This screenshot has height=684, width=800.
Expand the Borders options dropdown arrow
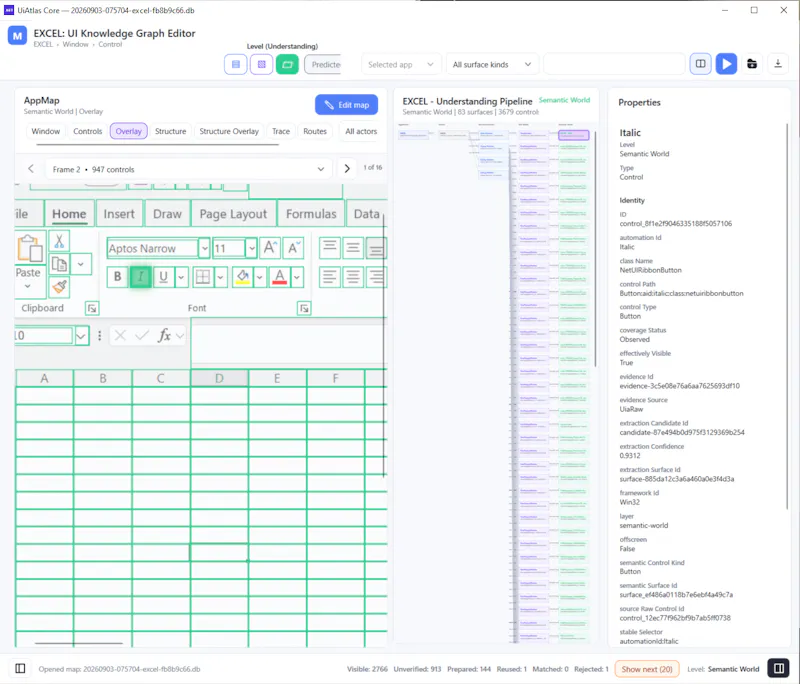pyautogui.click(x=220, y=277)
